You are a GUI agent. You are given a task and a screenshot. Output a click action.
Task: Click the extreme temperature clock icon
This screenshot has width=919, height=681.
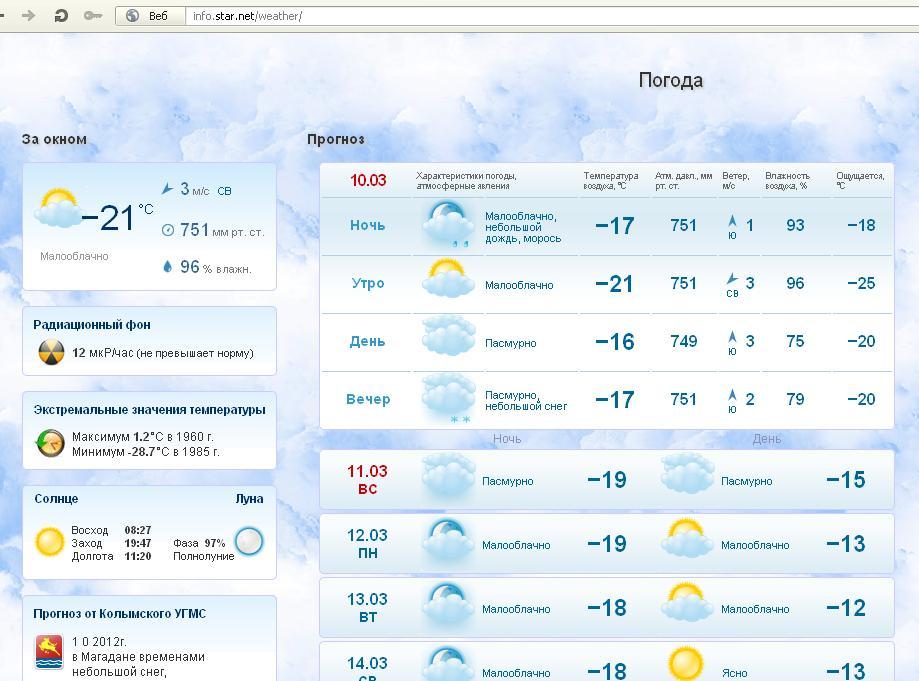pyautogui.click(x=51, y=443)
